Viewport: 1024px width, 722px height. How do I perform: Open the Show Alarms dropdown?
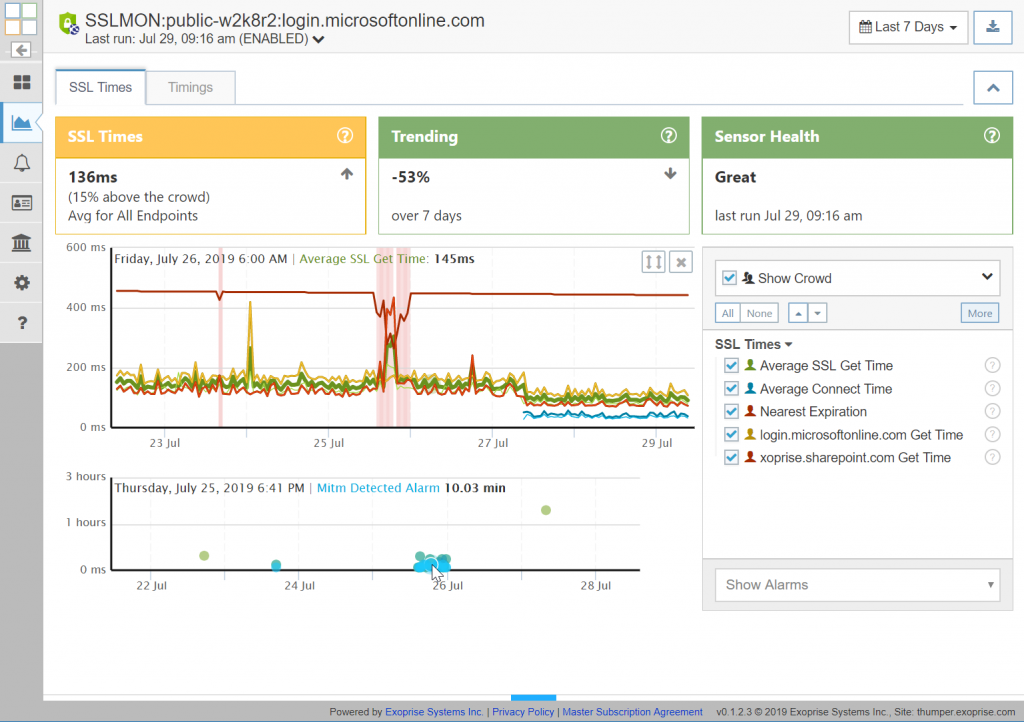[x=857, y=585]
